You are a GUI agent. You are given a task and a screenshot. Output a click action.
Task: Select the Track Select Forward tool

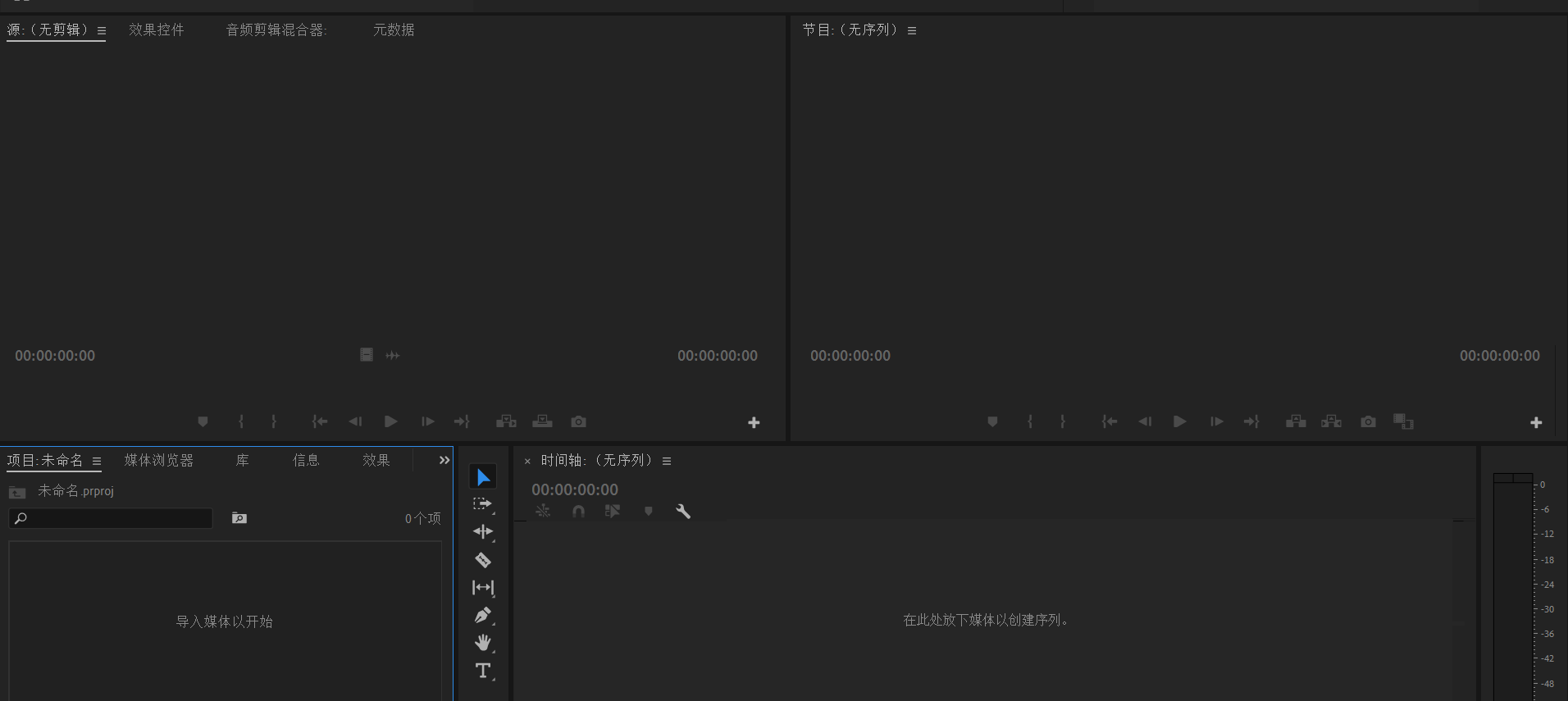click(483, 504)
